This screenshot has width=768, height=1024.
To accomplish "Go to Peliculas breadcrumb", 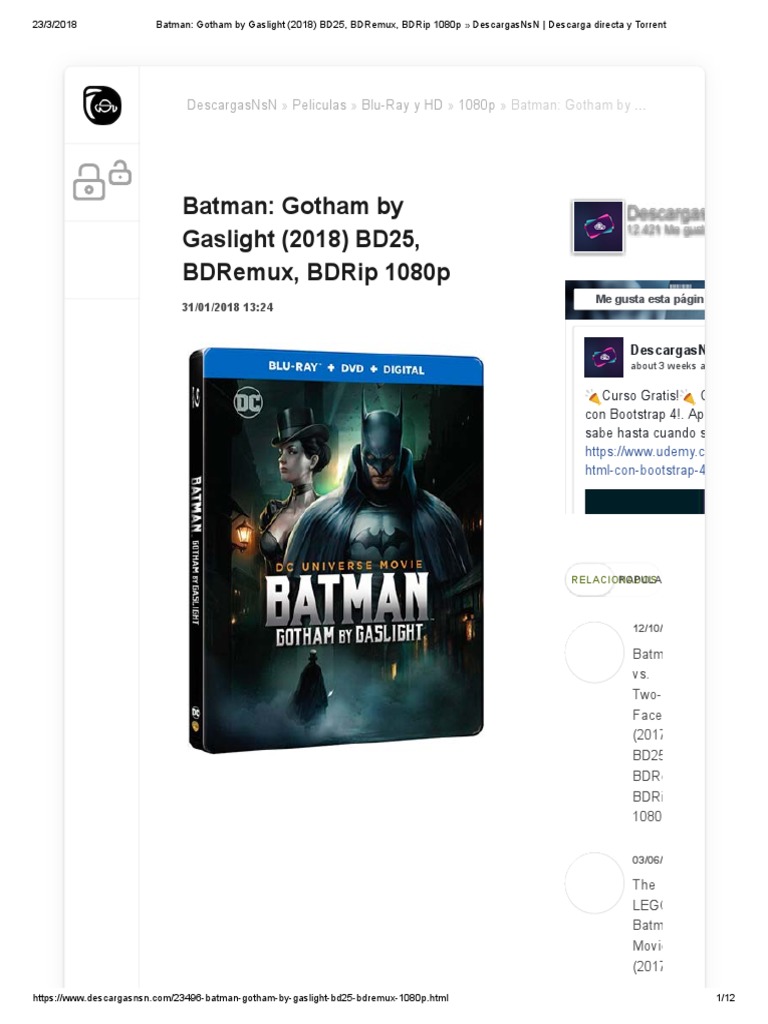I will click(319, 105).
